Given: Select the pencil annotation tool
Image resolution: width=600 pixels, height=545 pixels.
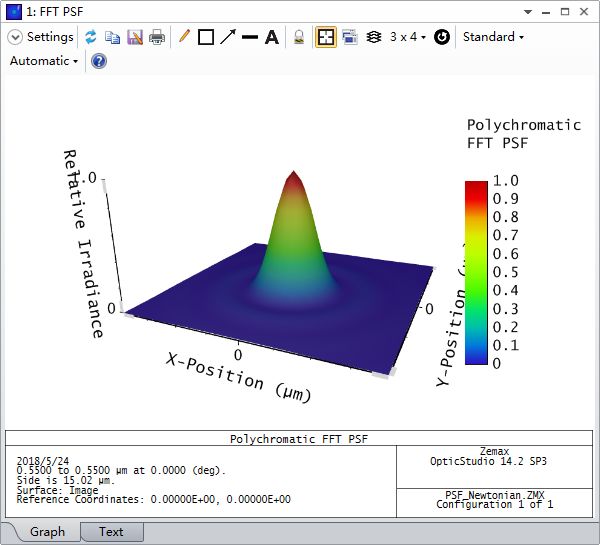Looking at the screenshot, I should coord(184,37).
